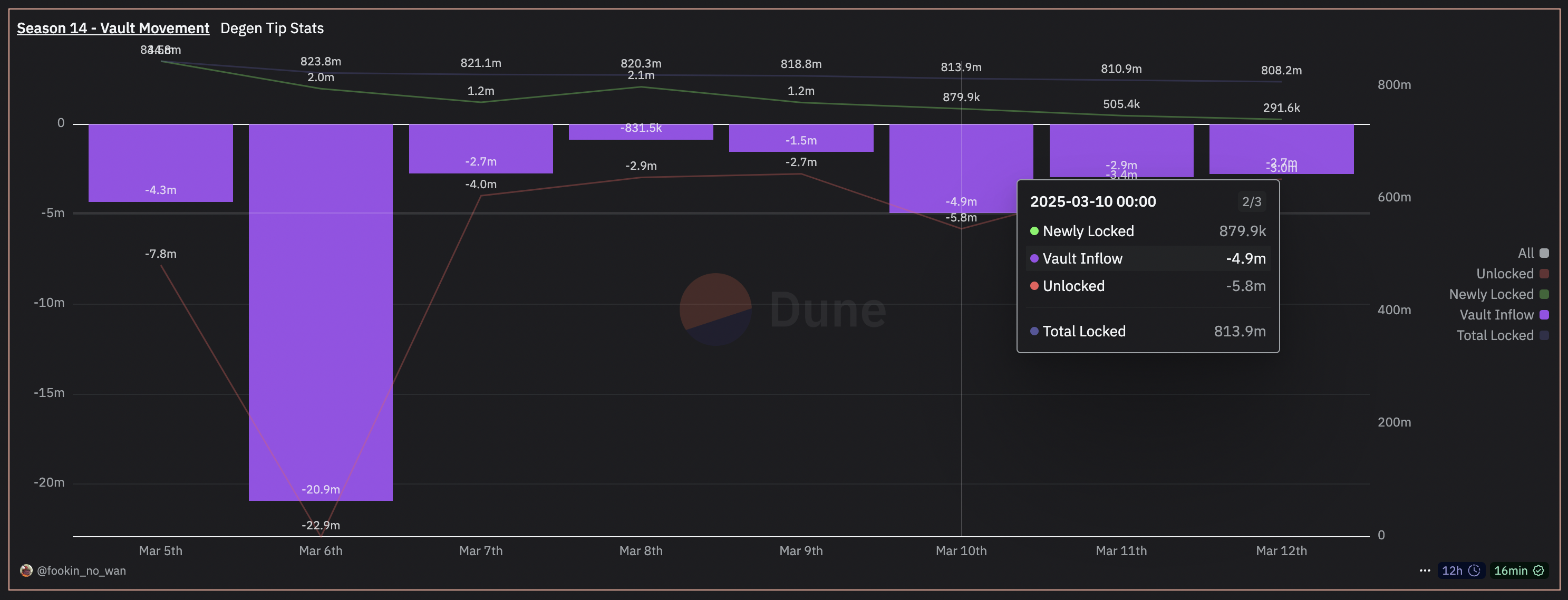The image size is (1568, 600).
Task: Click the Mar 11th Vault Inflow bar
Action: (x=1121, y=151)
